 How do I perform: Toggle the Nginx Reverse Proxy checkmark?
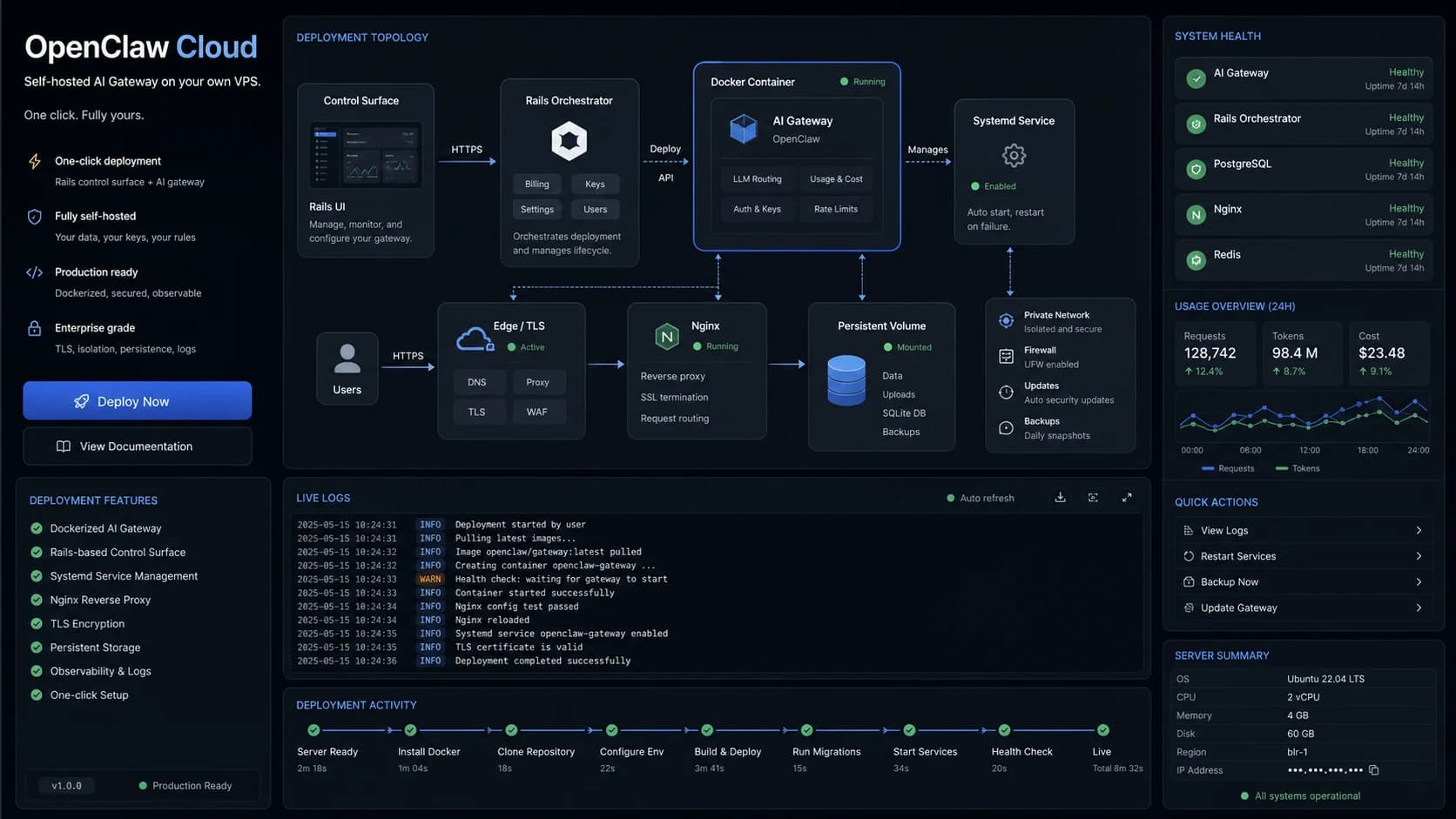click(x=37, y=600)
